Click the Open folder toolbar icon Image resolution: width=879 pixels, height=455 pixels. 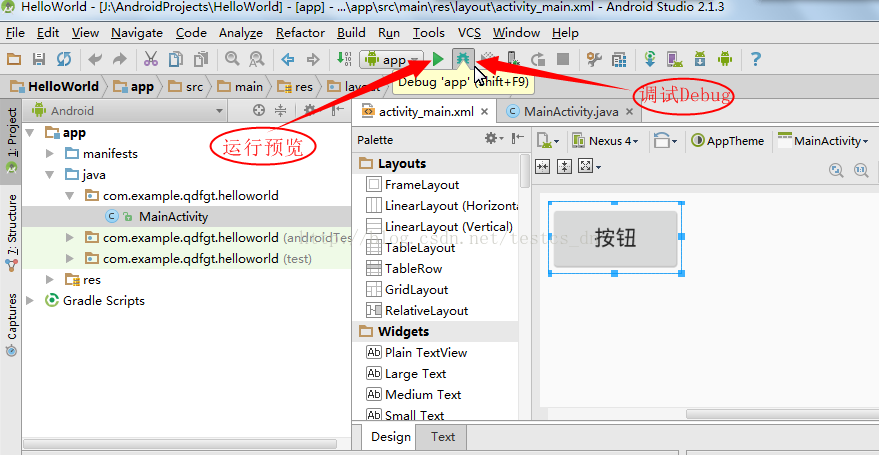point(14,59)
